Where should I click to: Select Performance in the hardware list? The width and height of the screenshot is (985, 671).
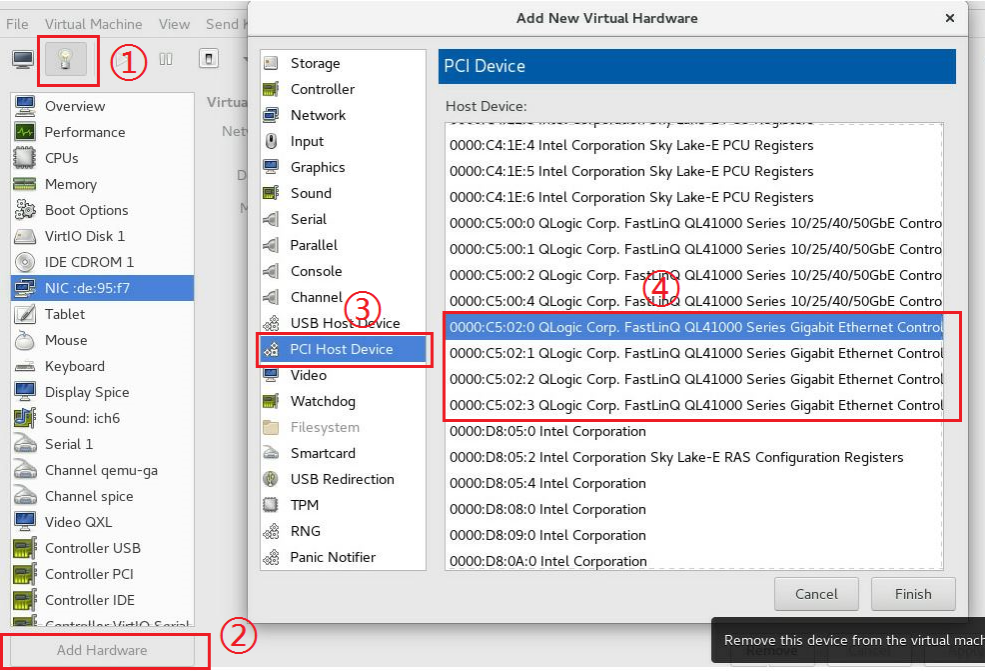(102, 132)
